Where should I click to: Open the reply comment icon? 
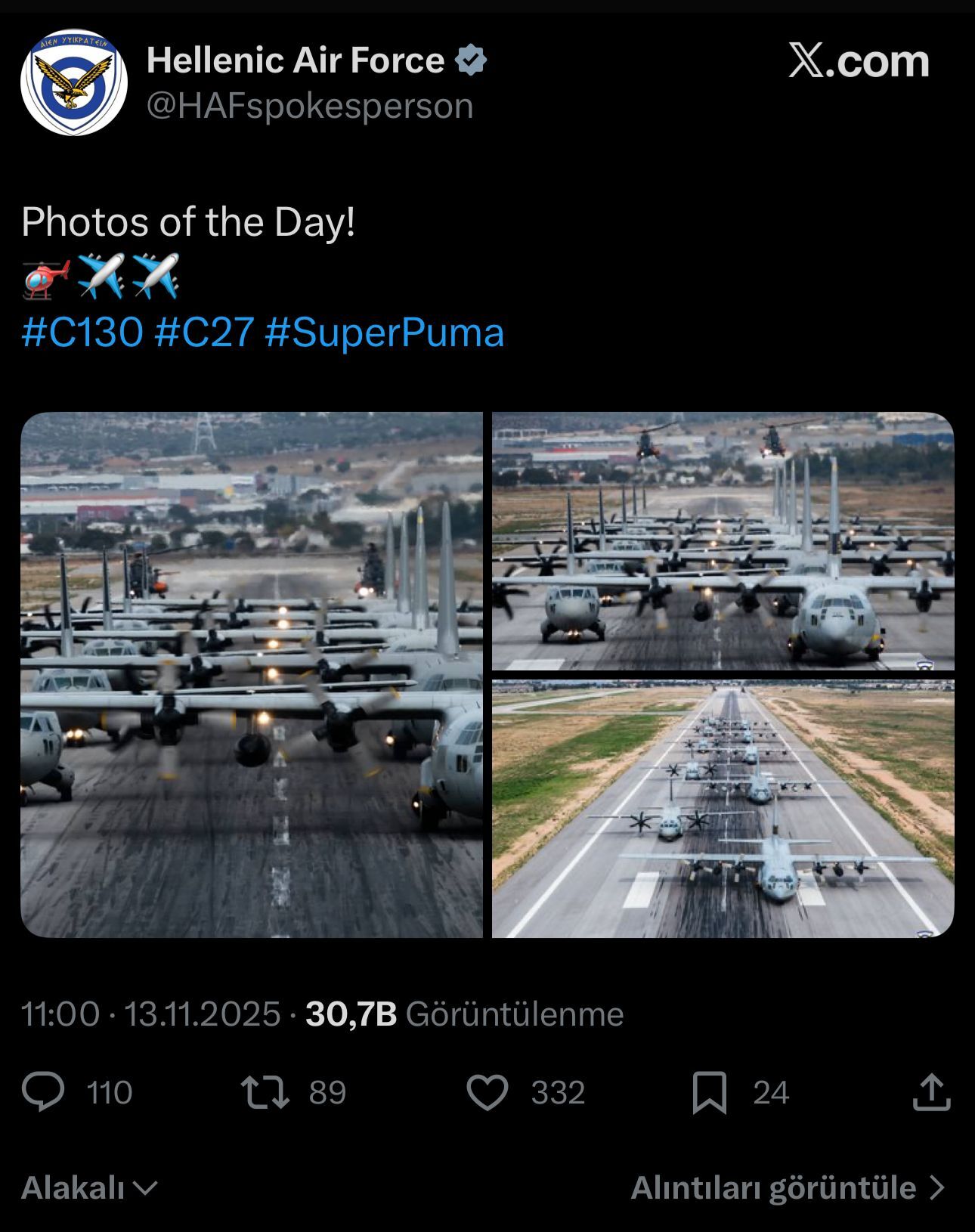point(43,1092)
